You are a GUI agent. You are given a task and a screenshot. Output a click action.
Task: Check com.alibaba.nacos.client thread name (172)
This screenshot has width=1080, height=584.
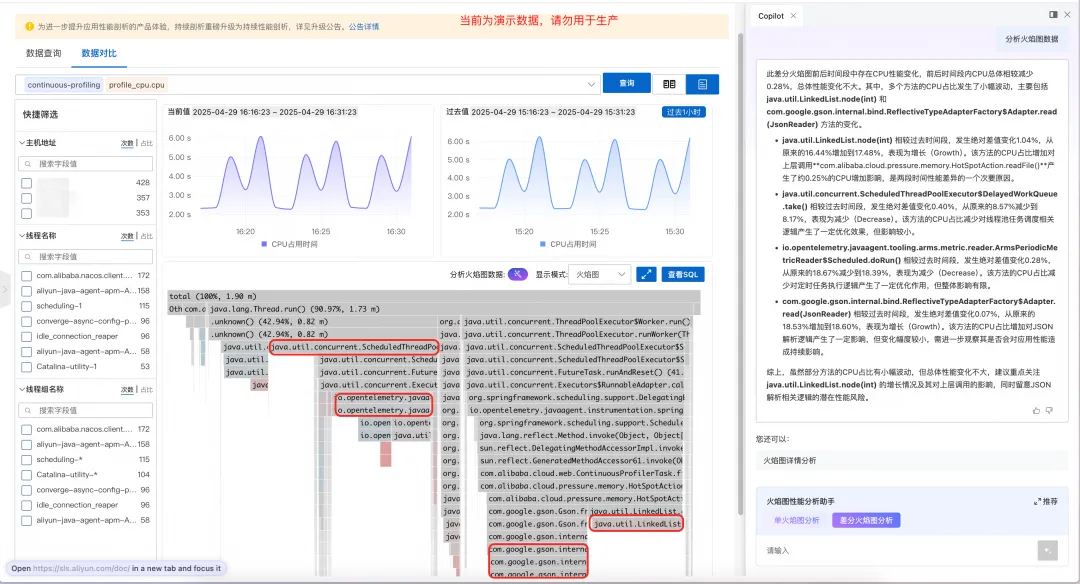[26, 275]
